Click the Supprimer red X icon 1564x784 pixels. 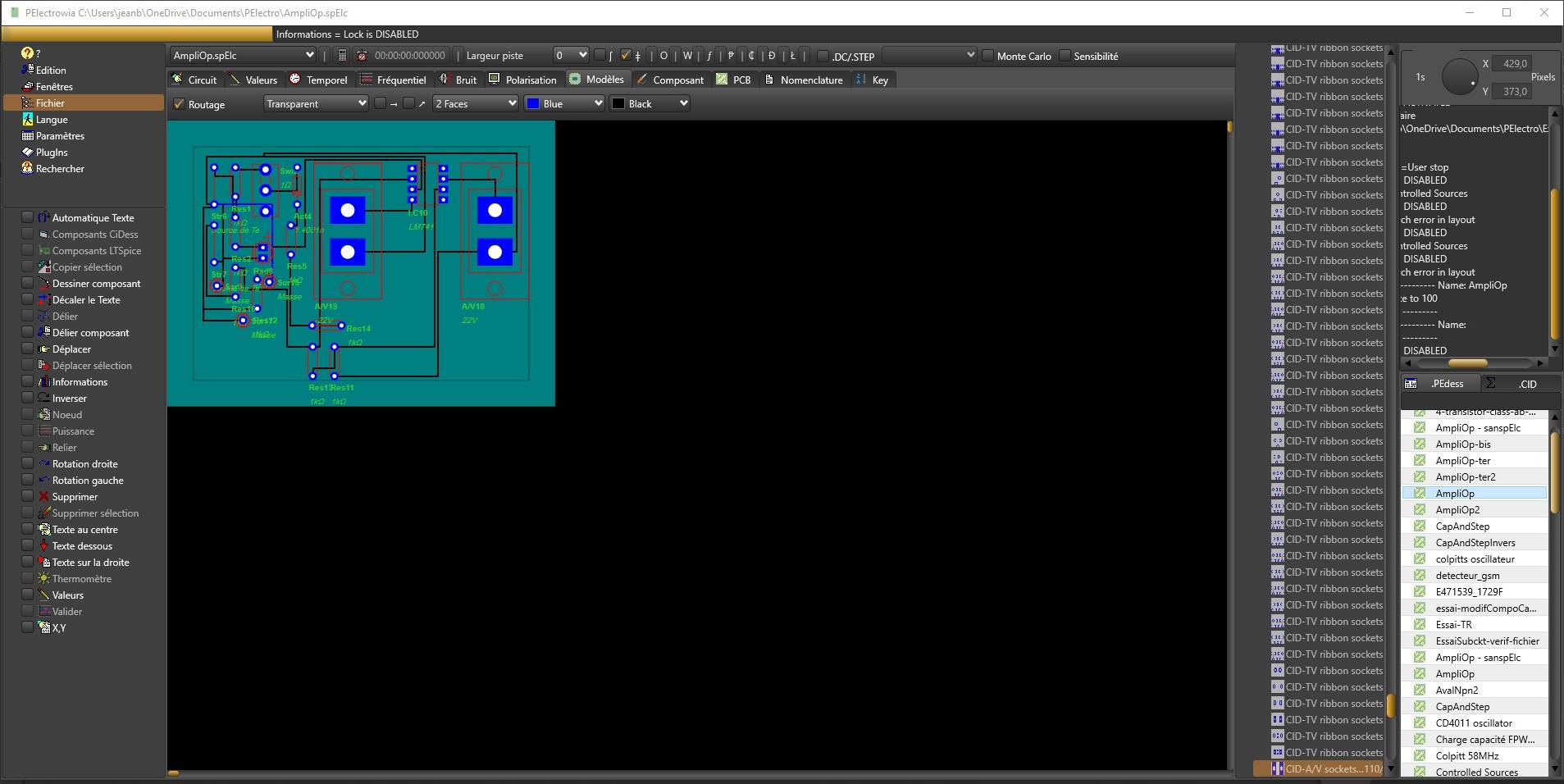tap(44, 497)
